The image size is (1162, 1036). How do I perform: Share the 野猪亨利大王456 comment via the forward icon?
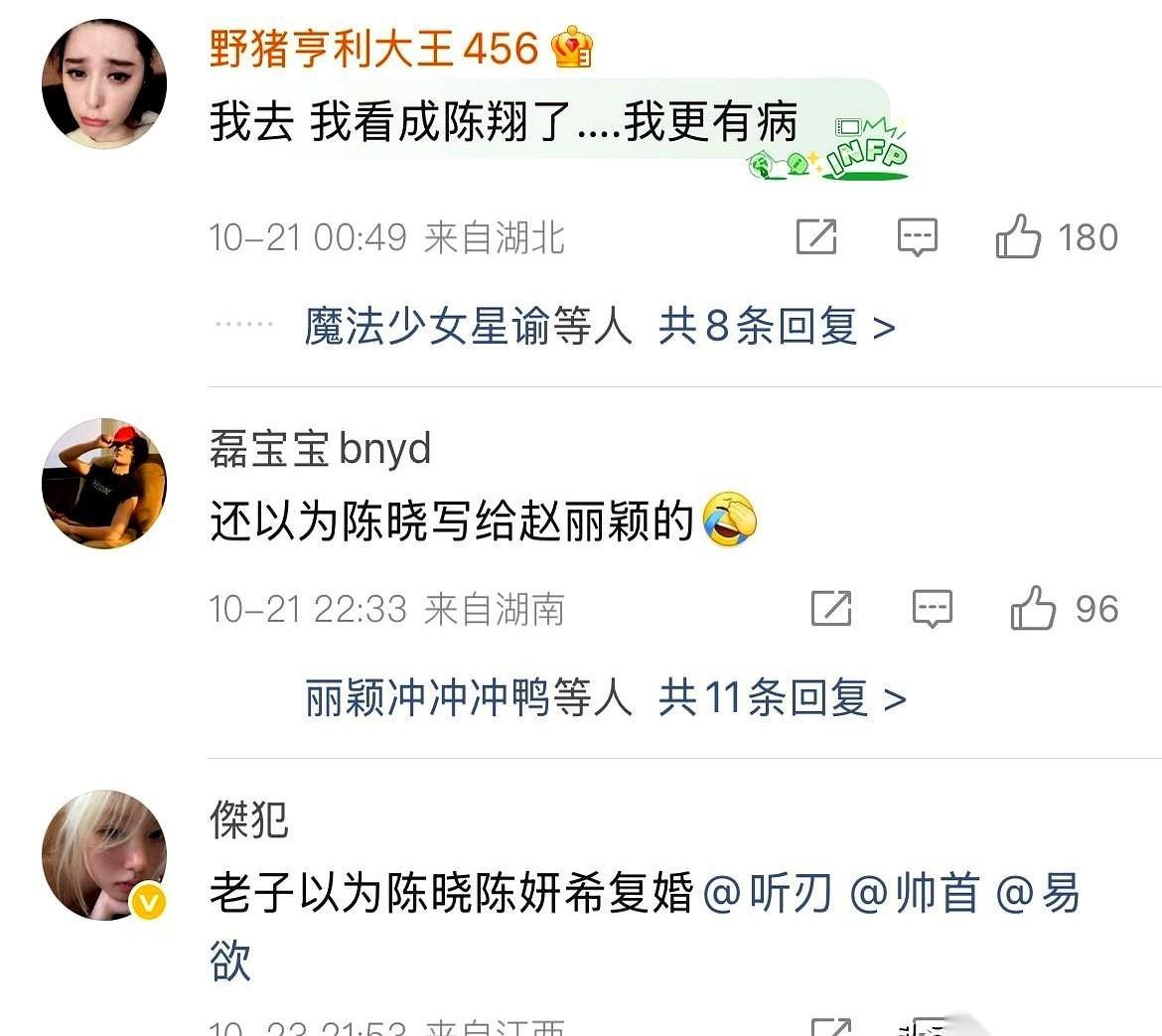coord(816,237)
